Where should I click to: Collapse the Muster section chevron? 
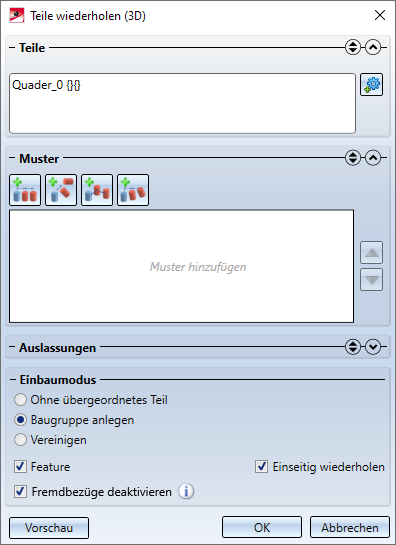[373, 158]
